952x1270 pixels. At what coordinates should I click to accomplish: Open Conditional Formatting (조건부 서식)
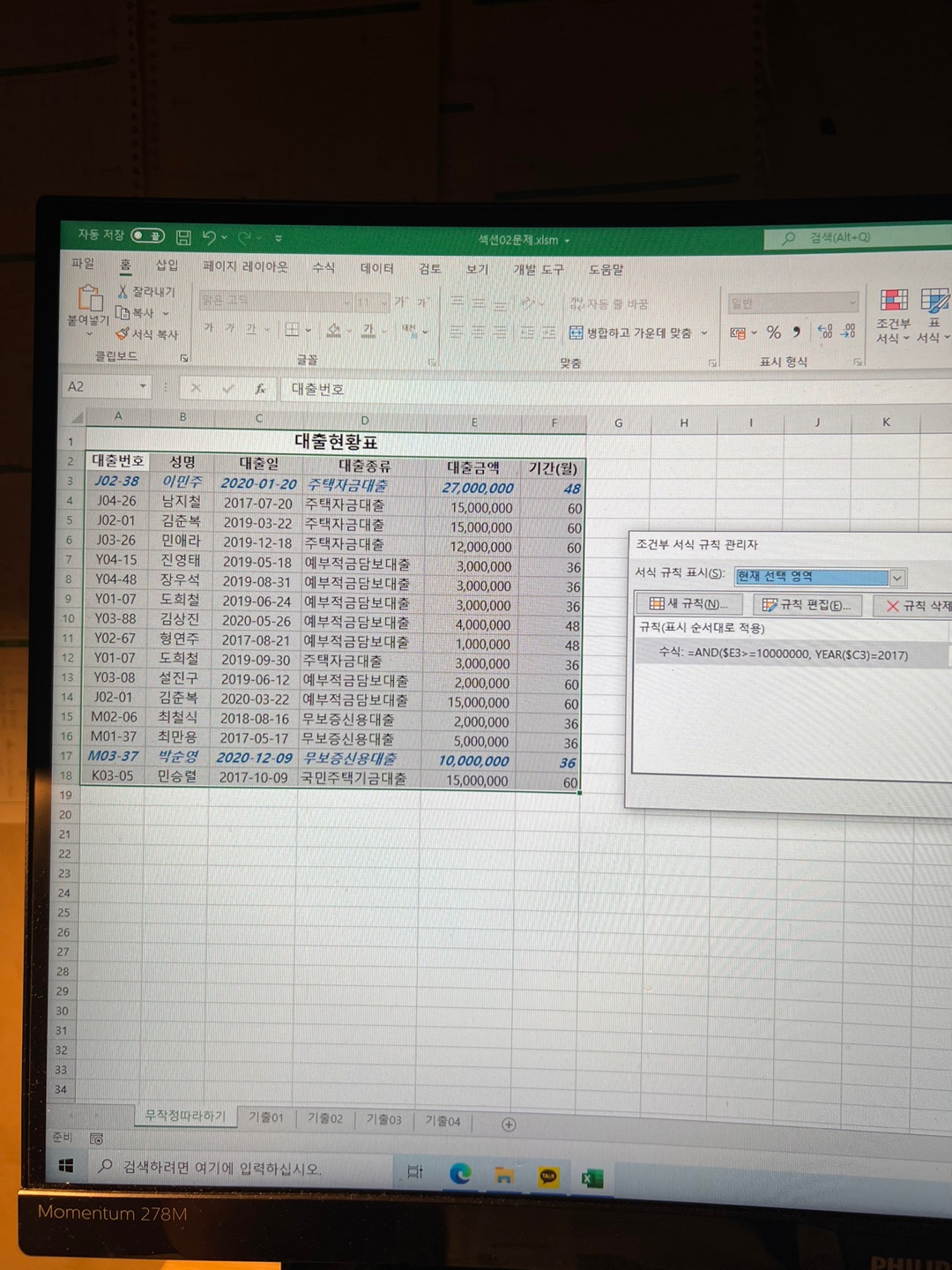point(893,315)
